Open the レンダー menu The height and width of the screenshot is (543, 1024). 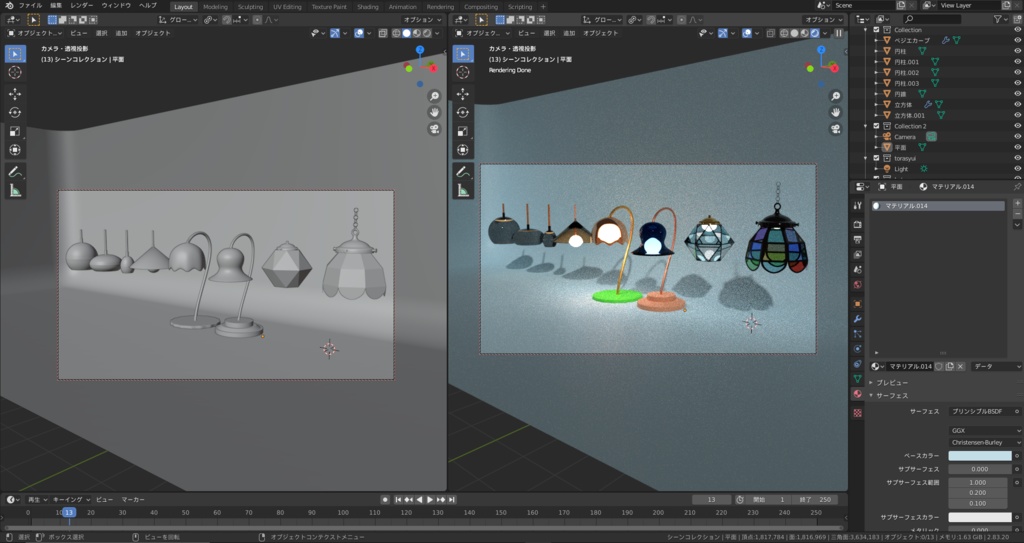(82, 6)
